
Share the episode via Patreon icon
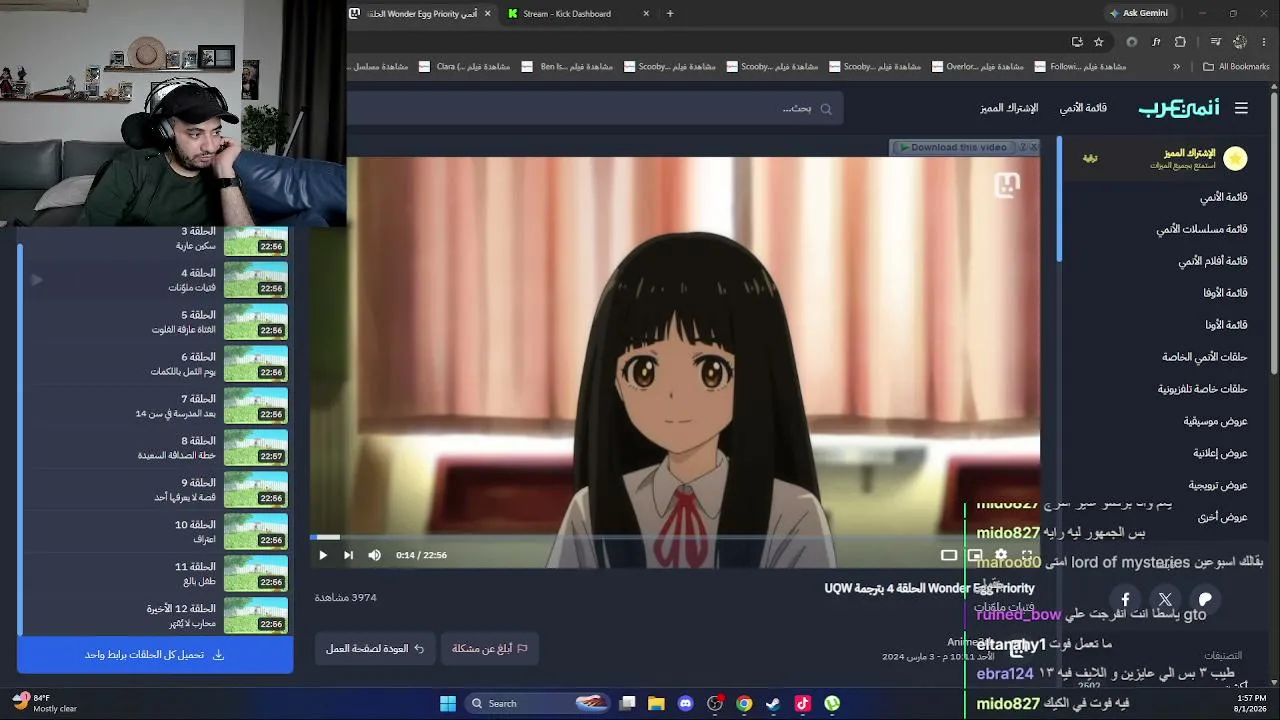(1205, 600)
